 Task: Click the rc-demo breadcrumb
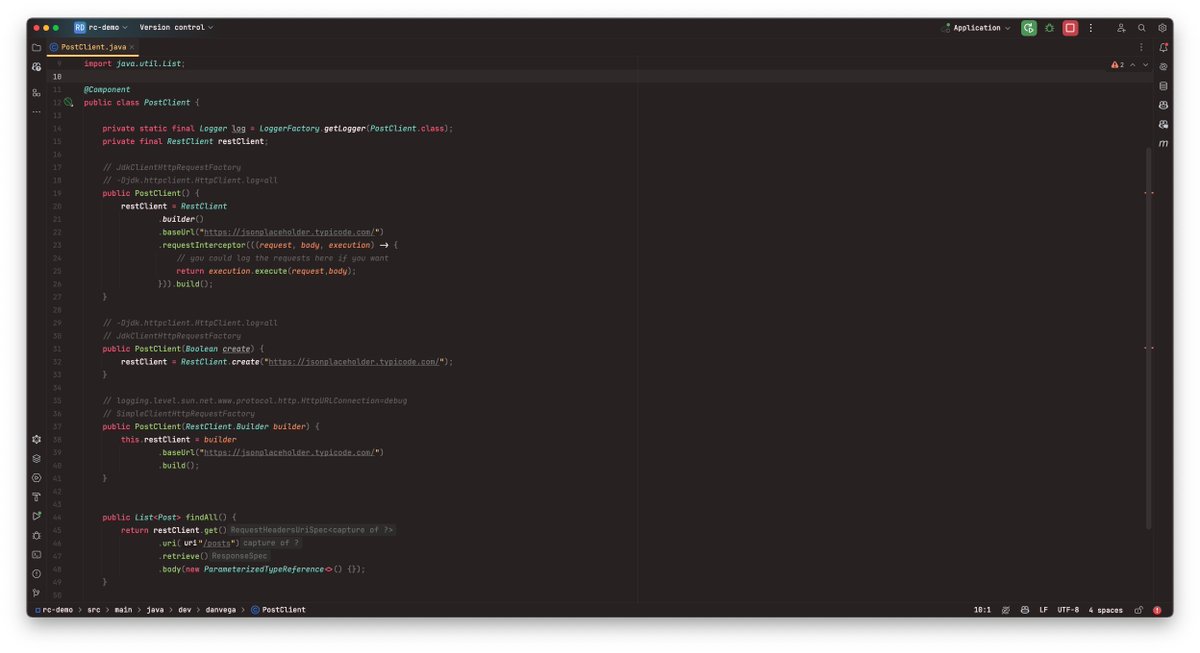pos(54,610)
